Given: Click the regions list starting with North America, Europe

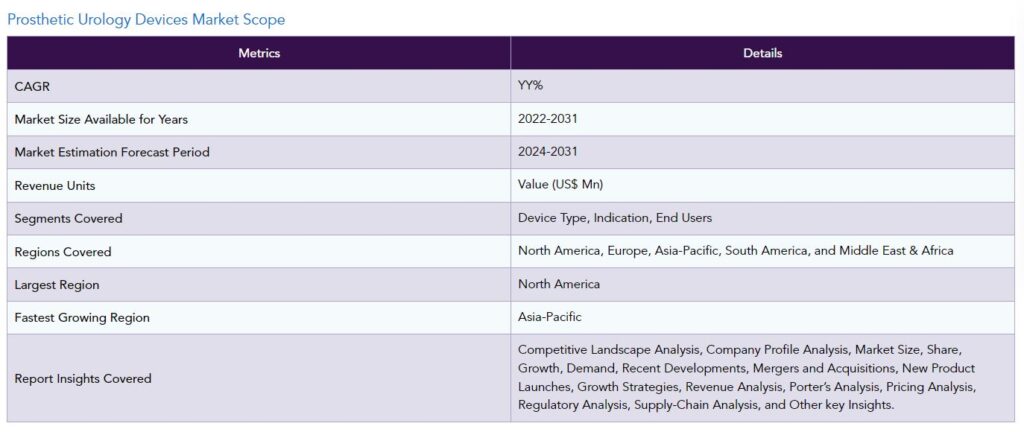Looking at the screenshot, I should (x=735, y=251).
